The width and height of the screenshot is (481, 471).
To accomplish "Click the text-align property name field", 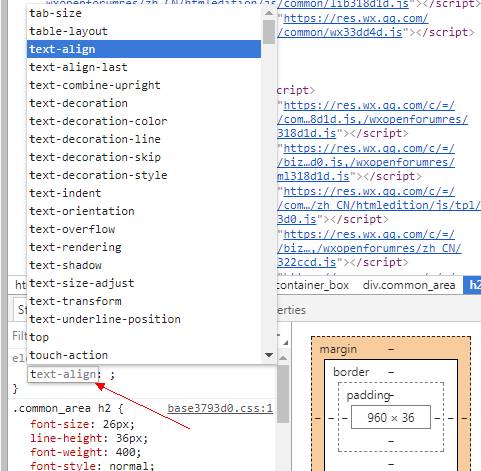I will [x=63, y=374].
